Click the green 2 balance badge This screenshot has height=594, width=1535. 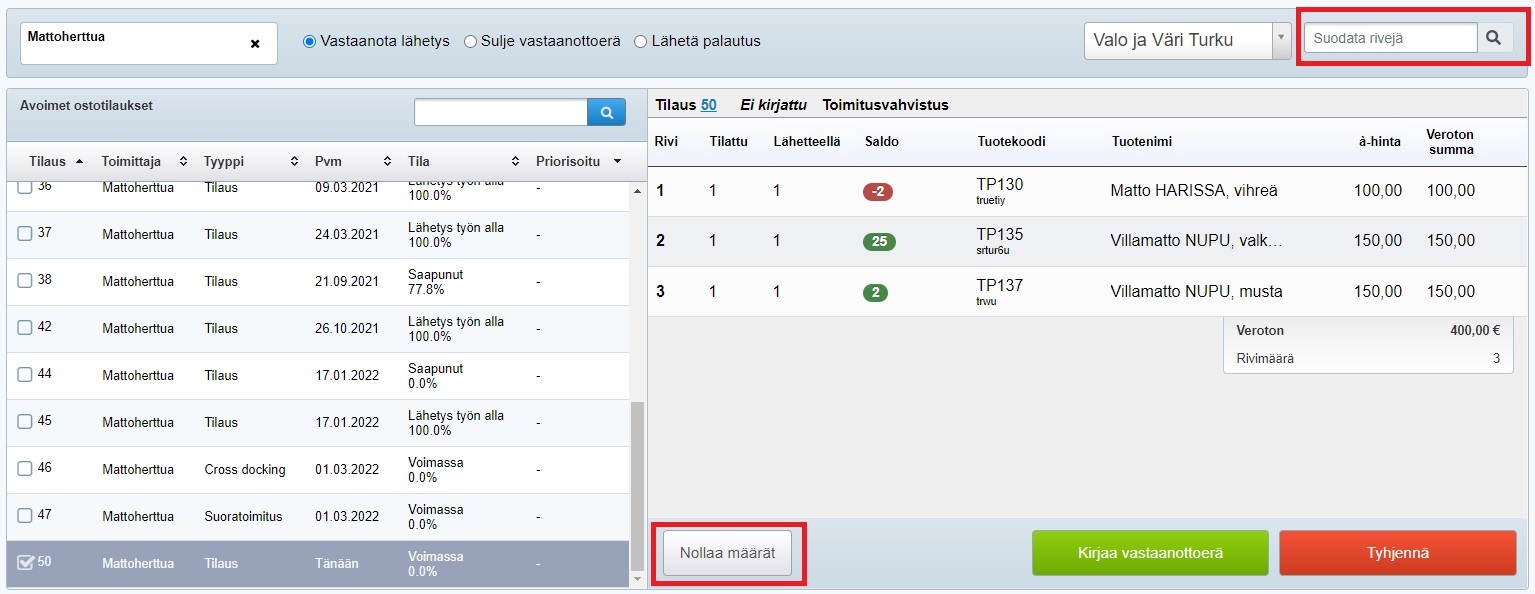tap(875, 292)
